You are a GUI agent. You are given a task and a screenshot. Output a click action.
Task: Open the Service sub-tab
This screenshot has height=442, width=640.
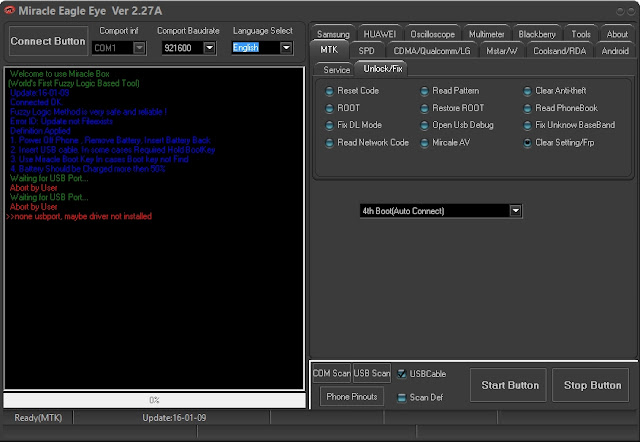click(x=336, y=70)
